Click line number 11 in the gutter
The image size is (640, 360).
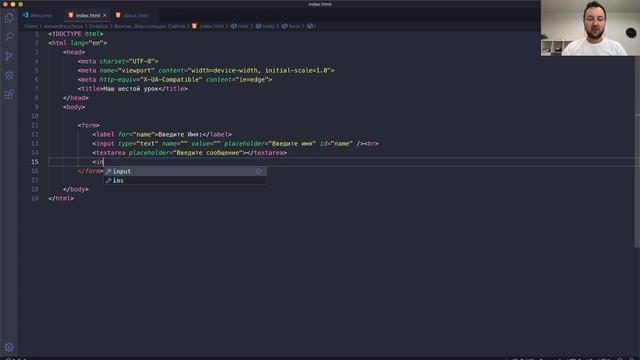point(35,125)
